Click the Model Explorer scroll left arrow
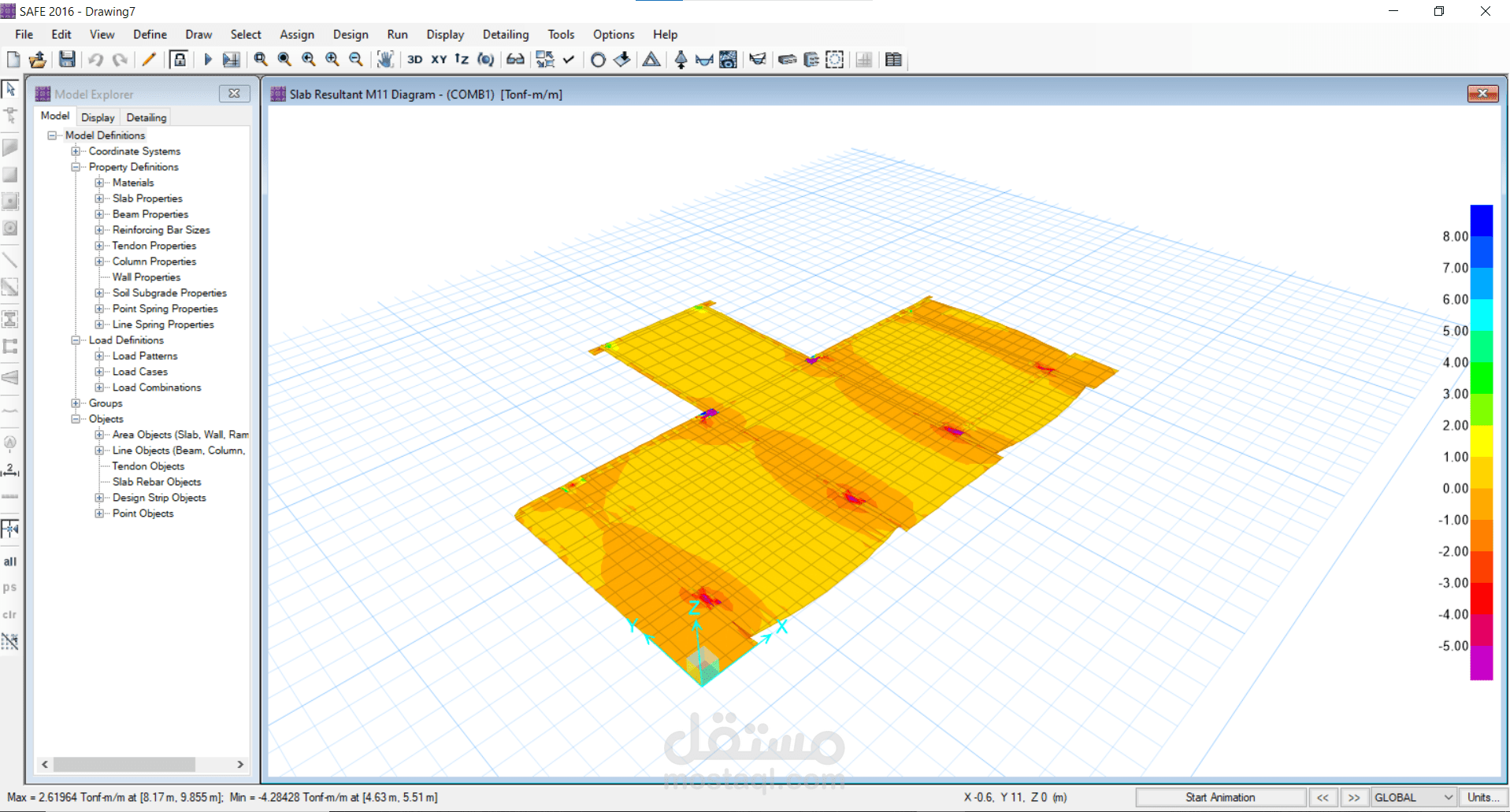Viewport: 1510px width, 812px height. point(45,764)
